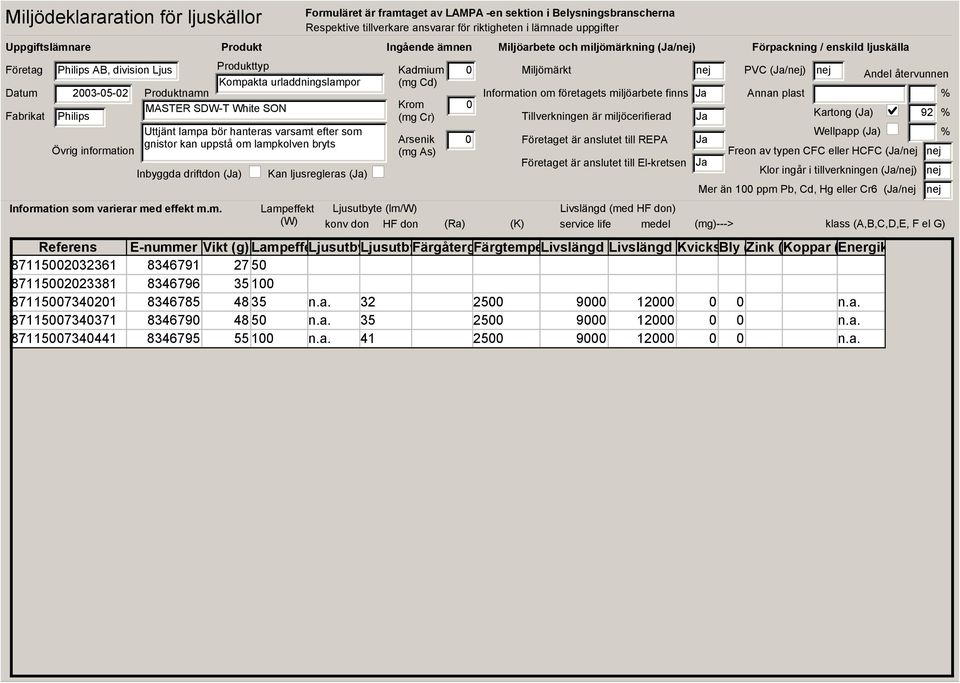The image size is (960, 683).
Task: Select the Annan plast percentage field
Action: click(923, 94)
